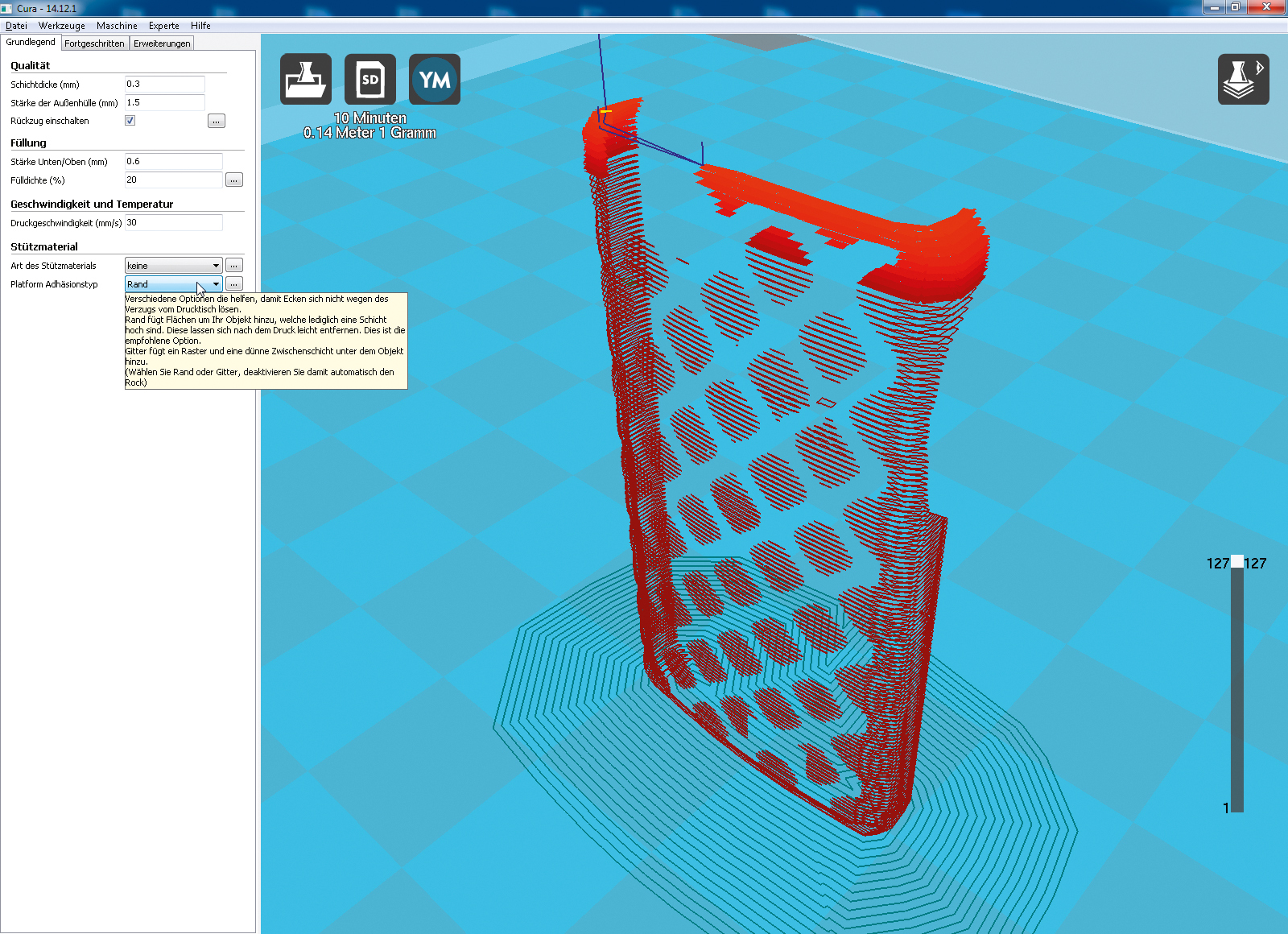Viewport: 1288px width, 934px height.
Task: Toggle the Rückzug einschalten checkbox
Action: [x=130, y=121]
